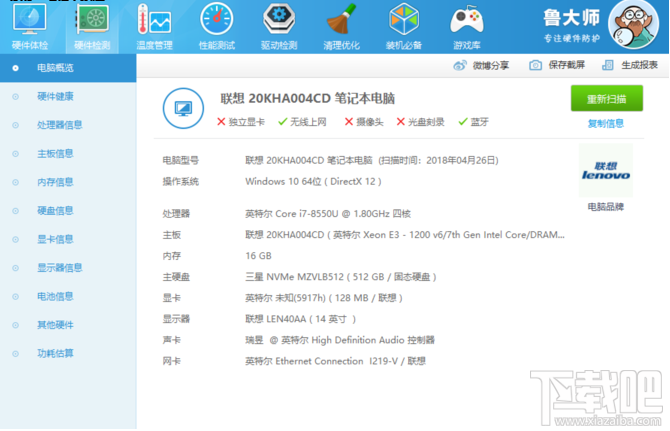This screenshot has height=431, width=670.
Task: Select 电脑概览 in the sidebar
Action: [x=68, y=68]
